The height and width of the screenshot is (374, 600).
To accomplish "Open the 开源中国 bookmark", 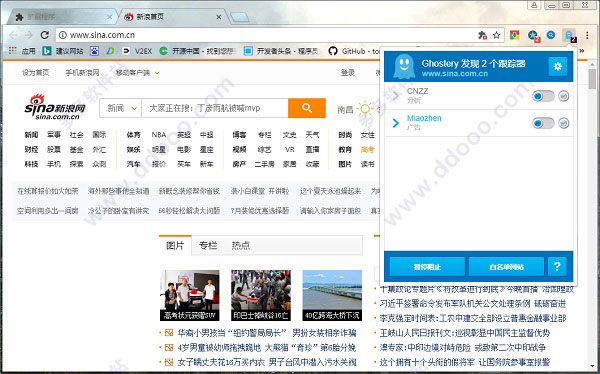I will (x=197, y=51).
